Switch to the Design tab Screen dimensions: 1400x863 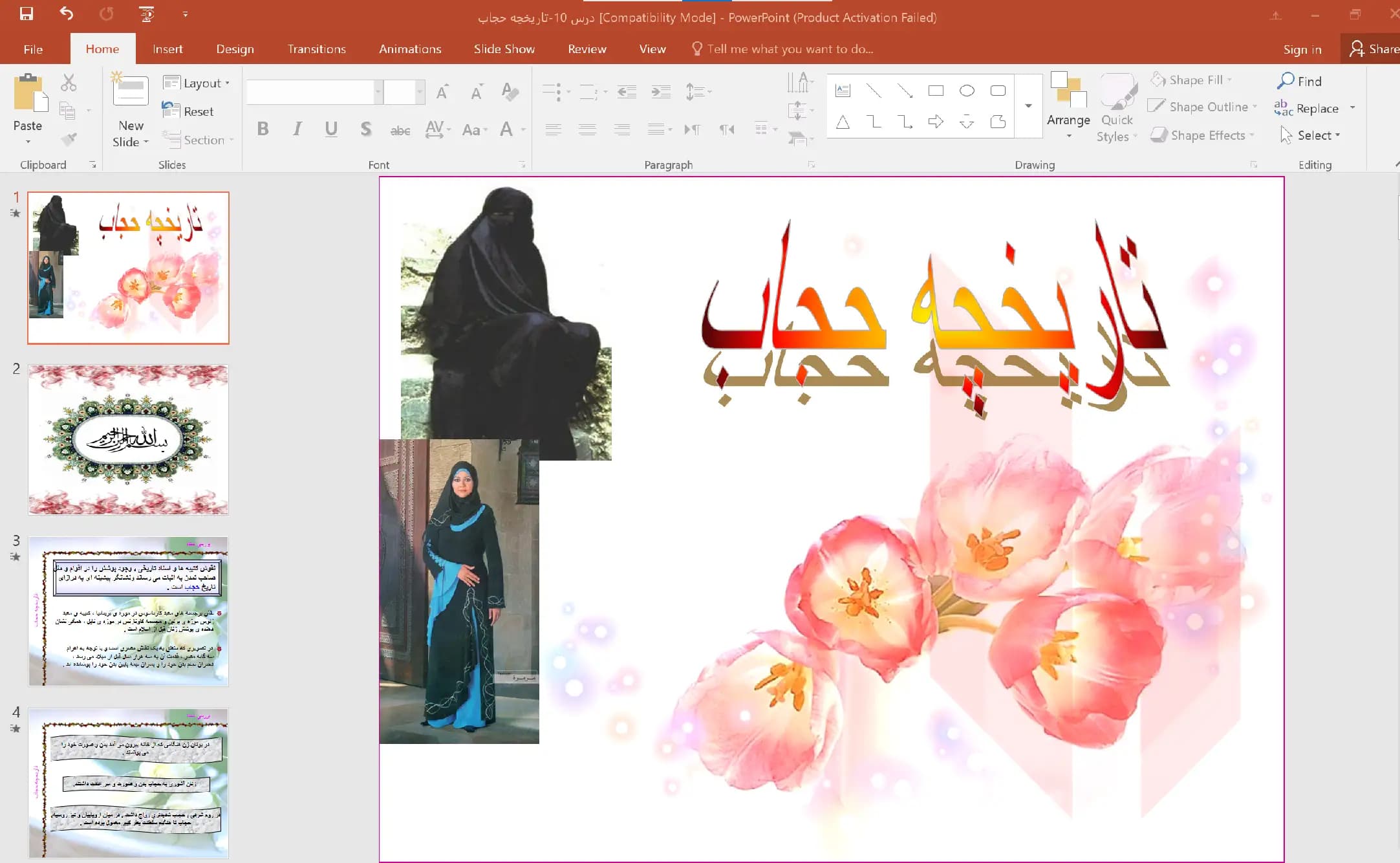pyautogui.click(x=235, y=49)
